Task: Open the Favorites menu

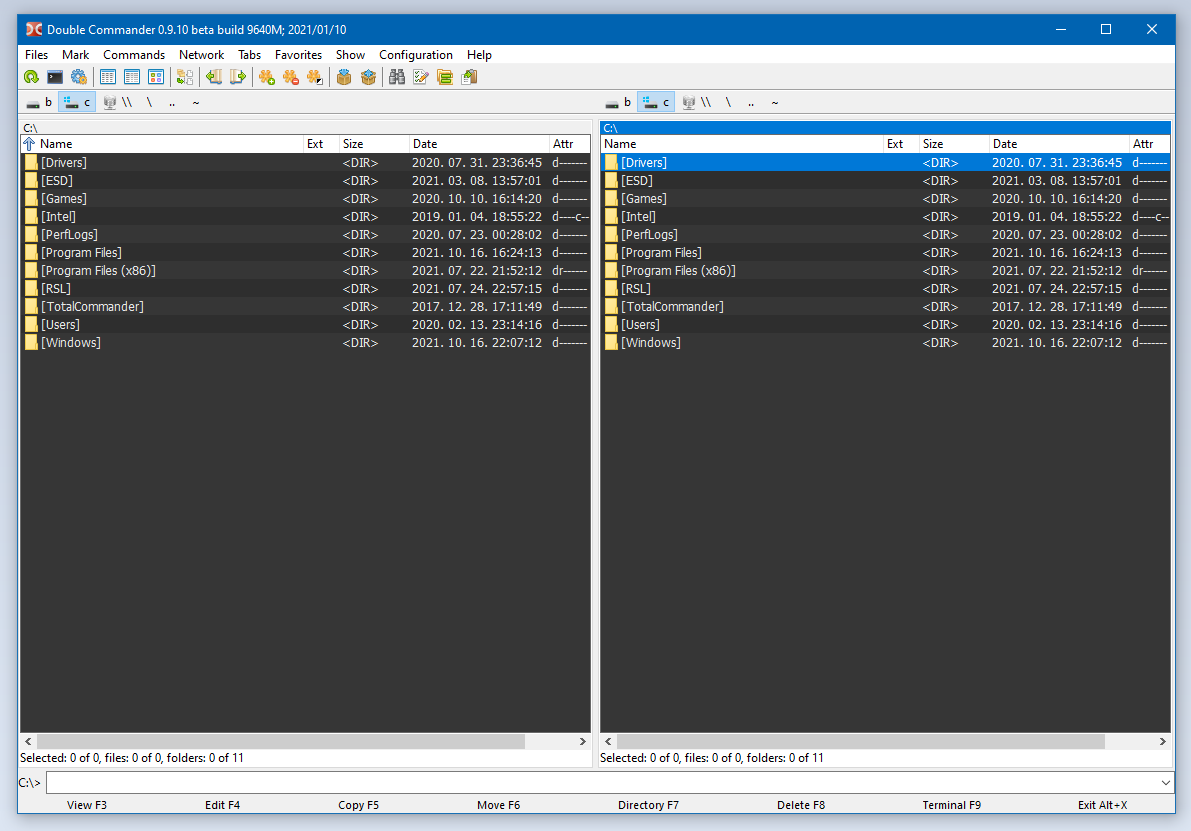Action: [x=299, y=55]
